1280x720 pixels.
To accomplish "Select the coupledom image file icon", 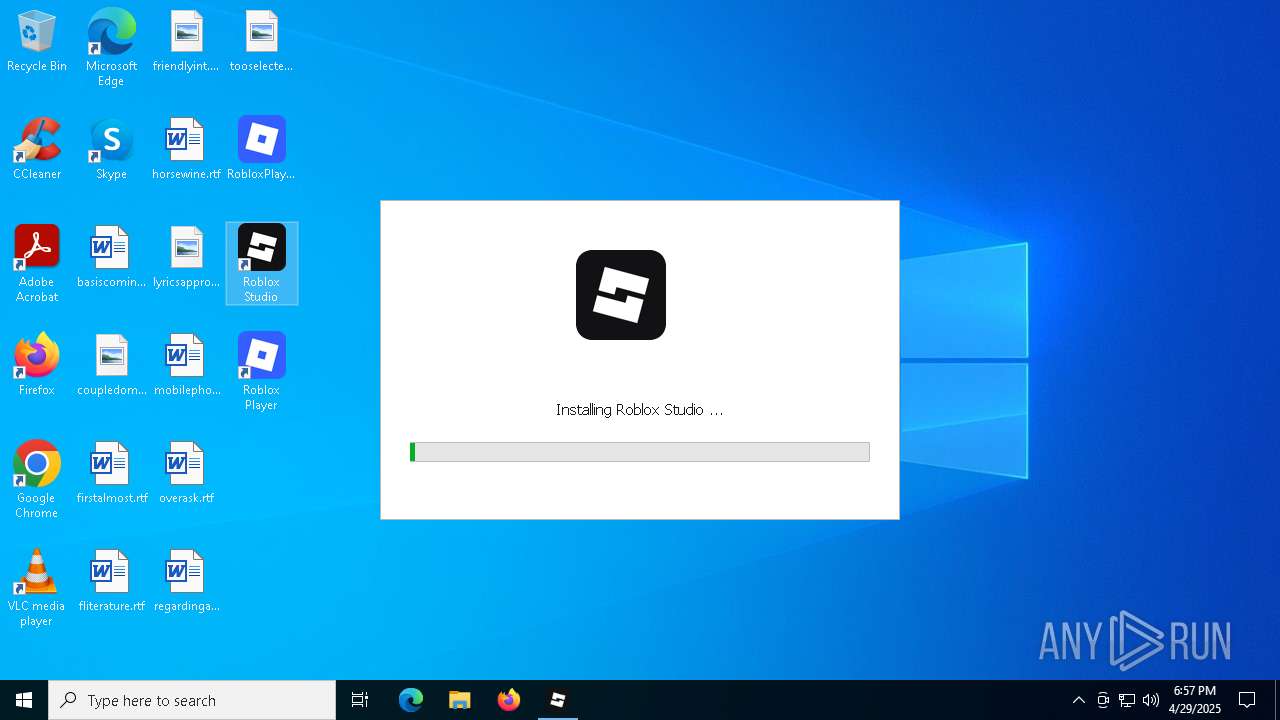I will tap(111, 365).
